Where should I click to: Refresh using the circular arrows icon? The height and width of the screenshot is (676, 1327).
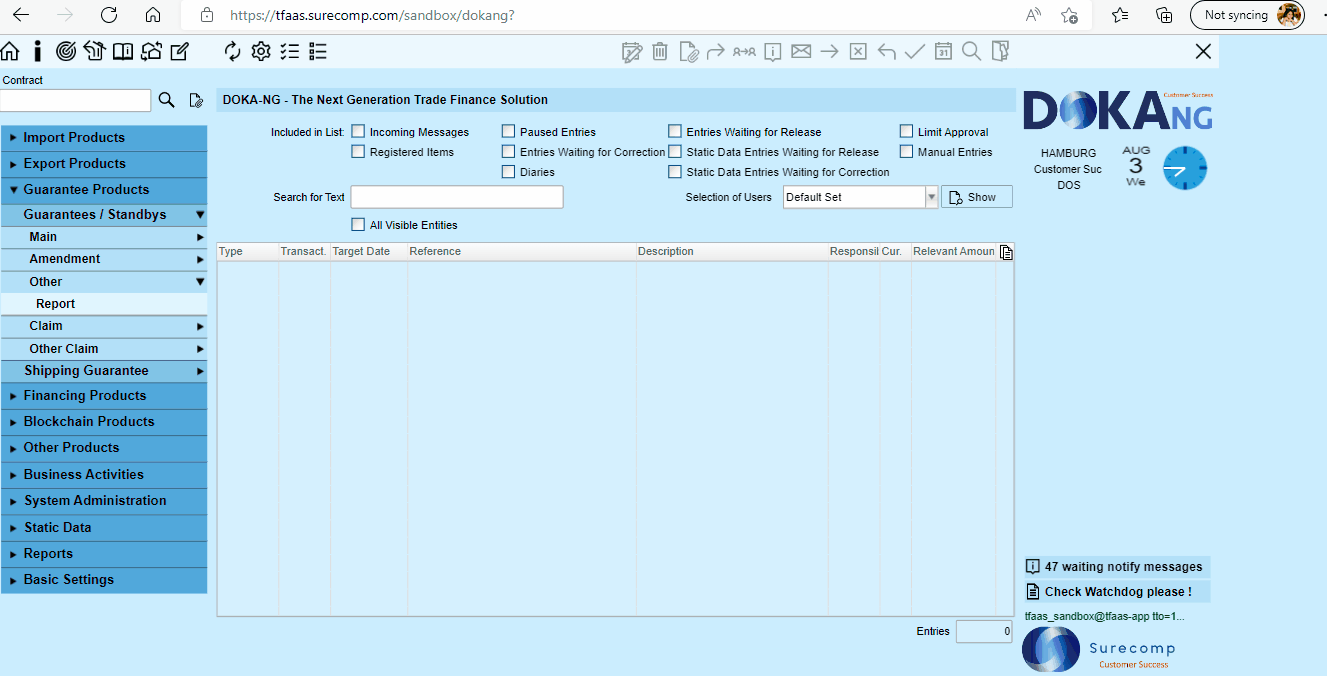(x=233, y=51)
